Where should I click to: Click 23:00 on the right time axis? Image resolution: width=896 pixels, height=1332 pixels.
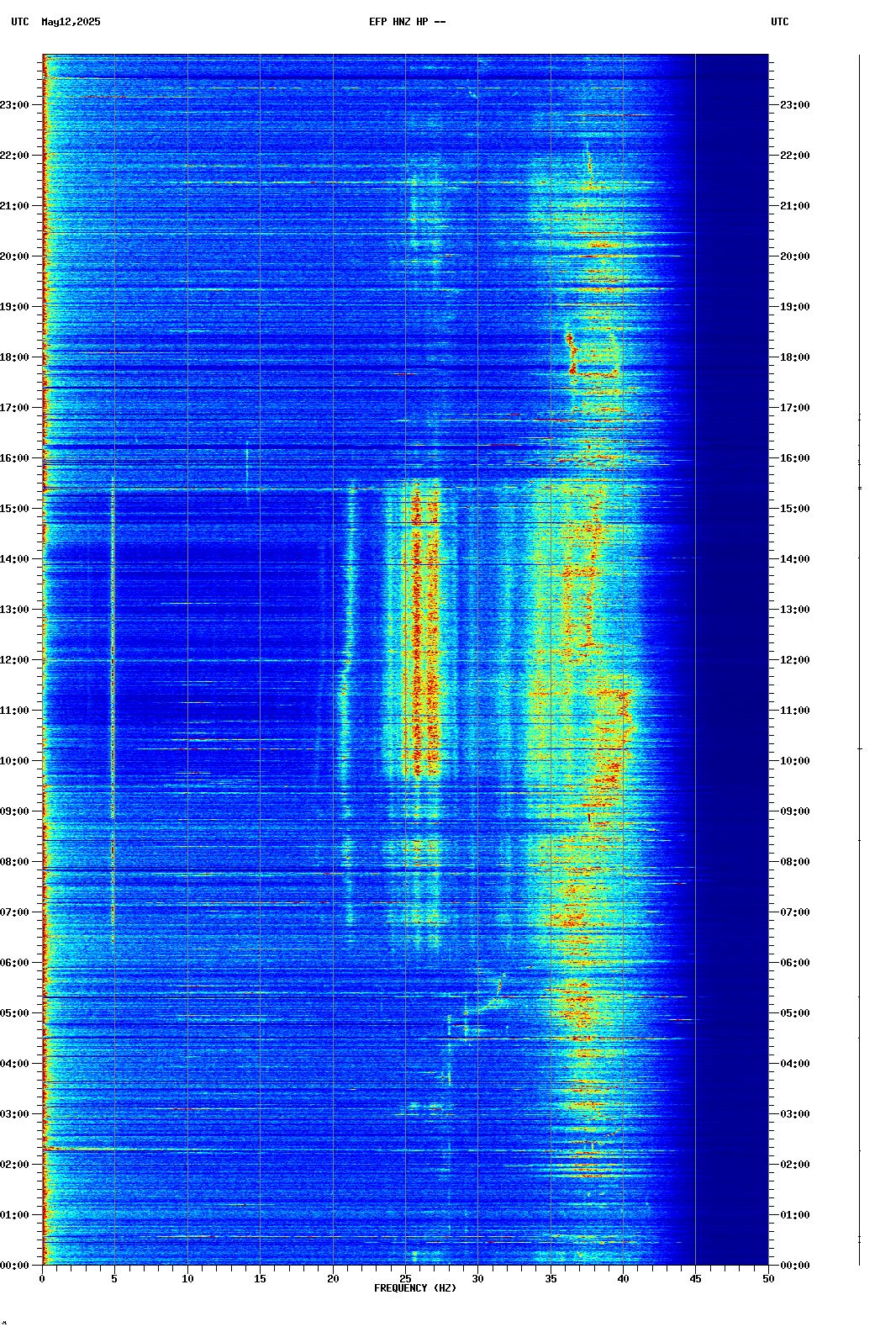(795, 105)
